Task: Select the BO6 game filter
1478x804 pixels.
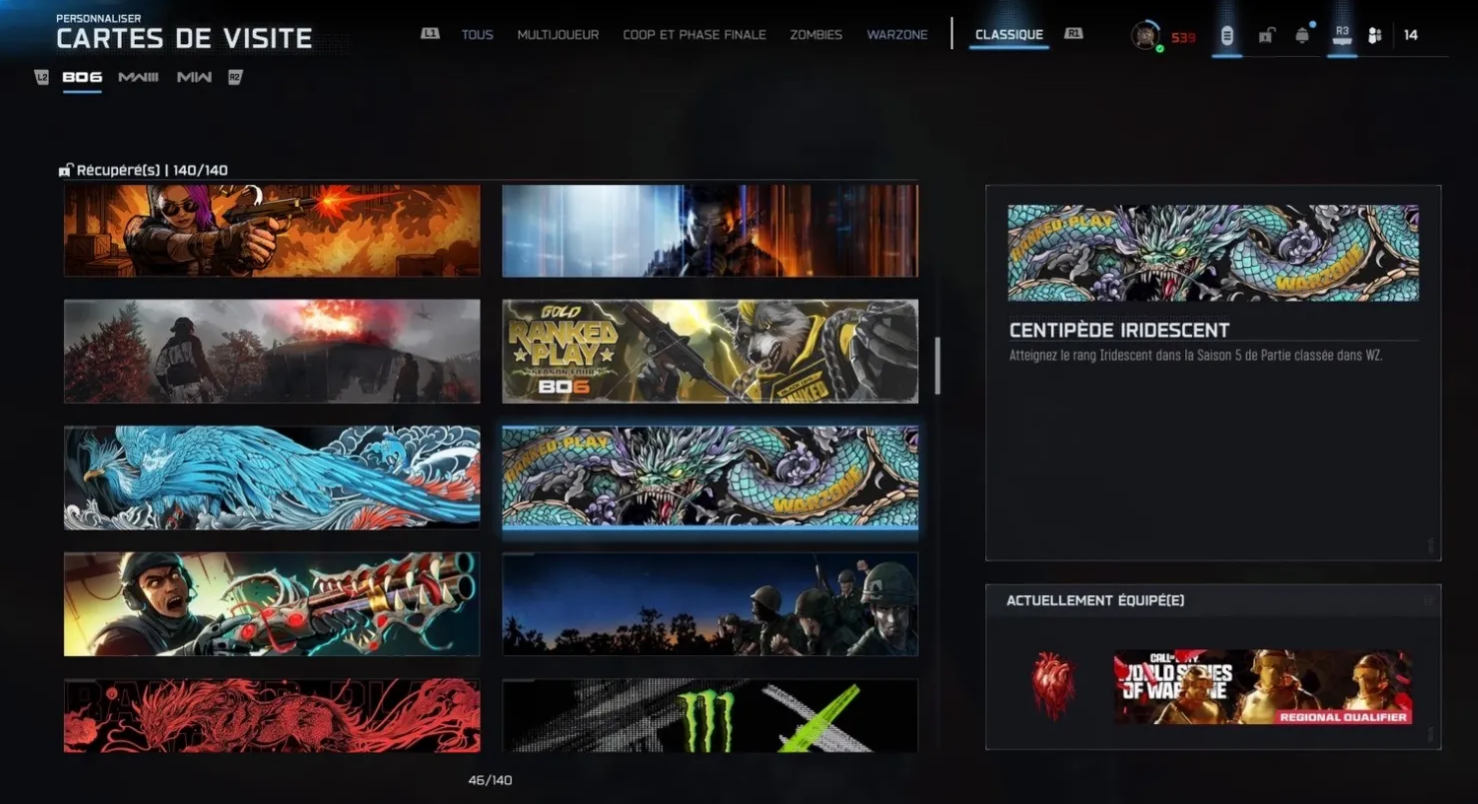Action: pos(82,77)
